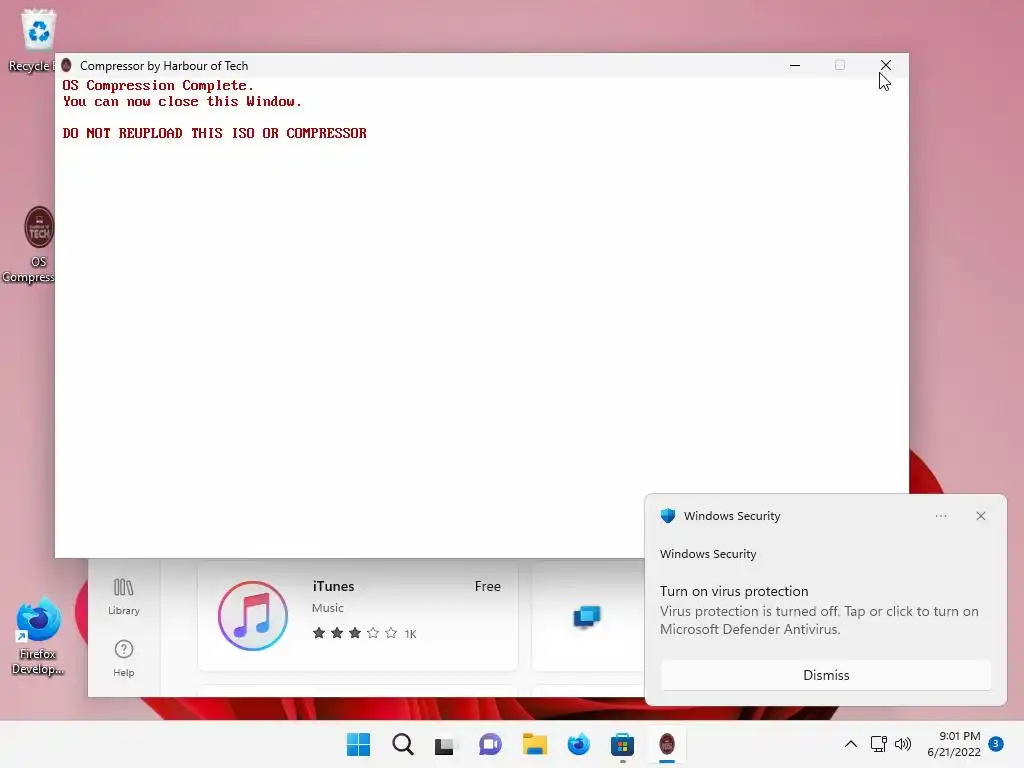The image size is (1024, 768).
Task: Open the Windows Start menu
Action: coord(358,744)
